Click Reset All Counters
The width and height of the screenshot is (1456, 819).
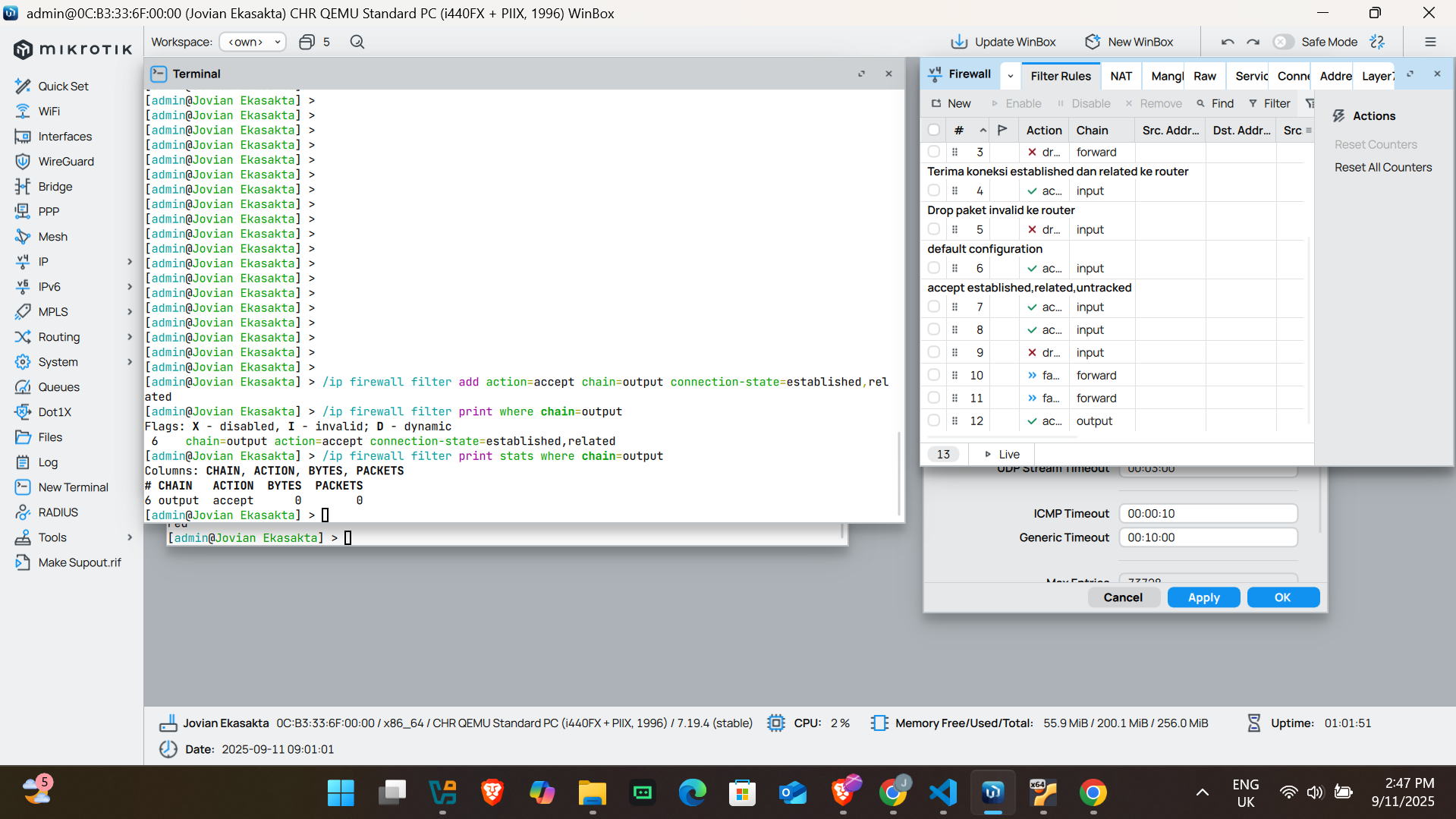1383,167
